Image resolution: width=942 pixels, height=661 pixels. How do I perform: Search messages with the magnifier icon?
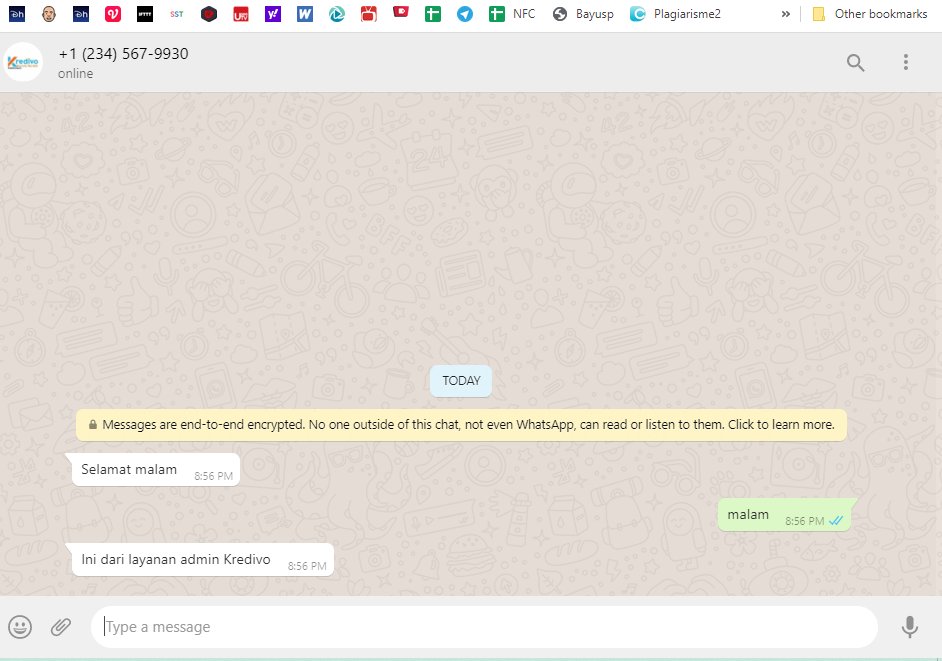point(855,62)
